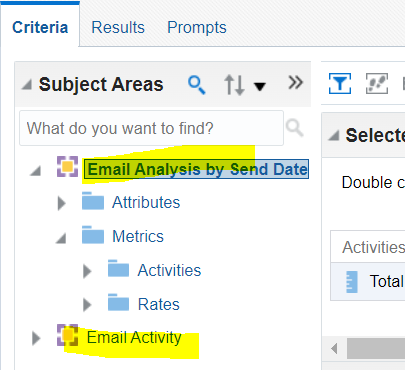Viewport: 405px width, 370px height.
Task: Click the gray footprints toolbar icon
Action: [x=377, y=83]
